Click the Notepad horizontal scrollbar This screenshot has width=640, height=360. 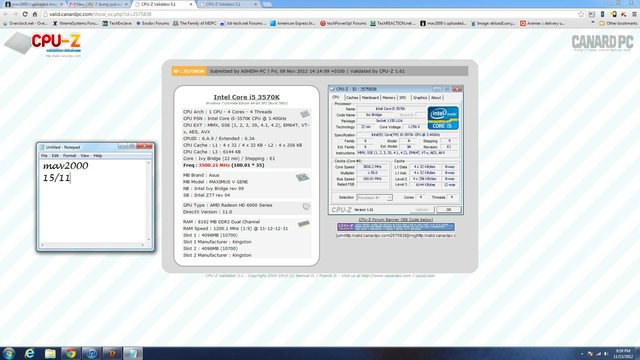click(92, 245)
